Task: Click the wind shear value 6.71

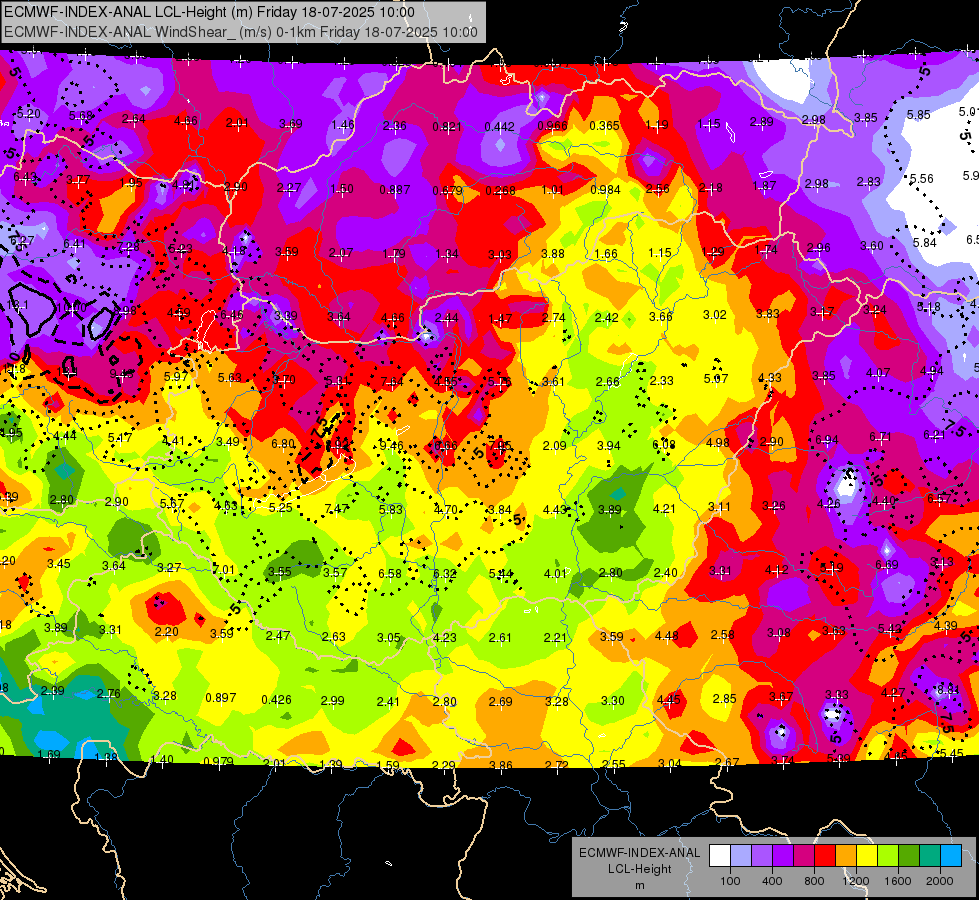Action: (880, 437)
